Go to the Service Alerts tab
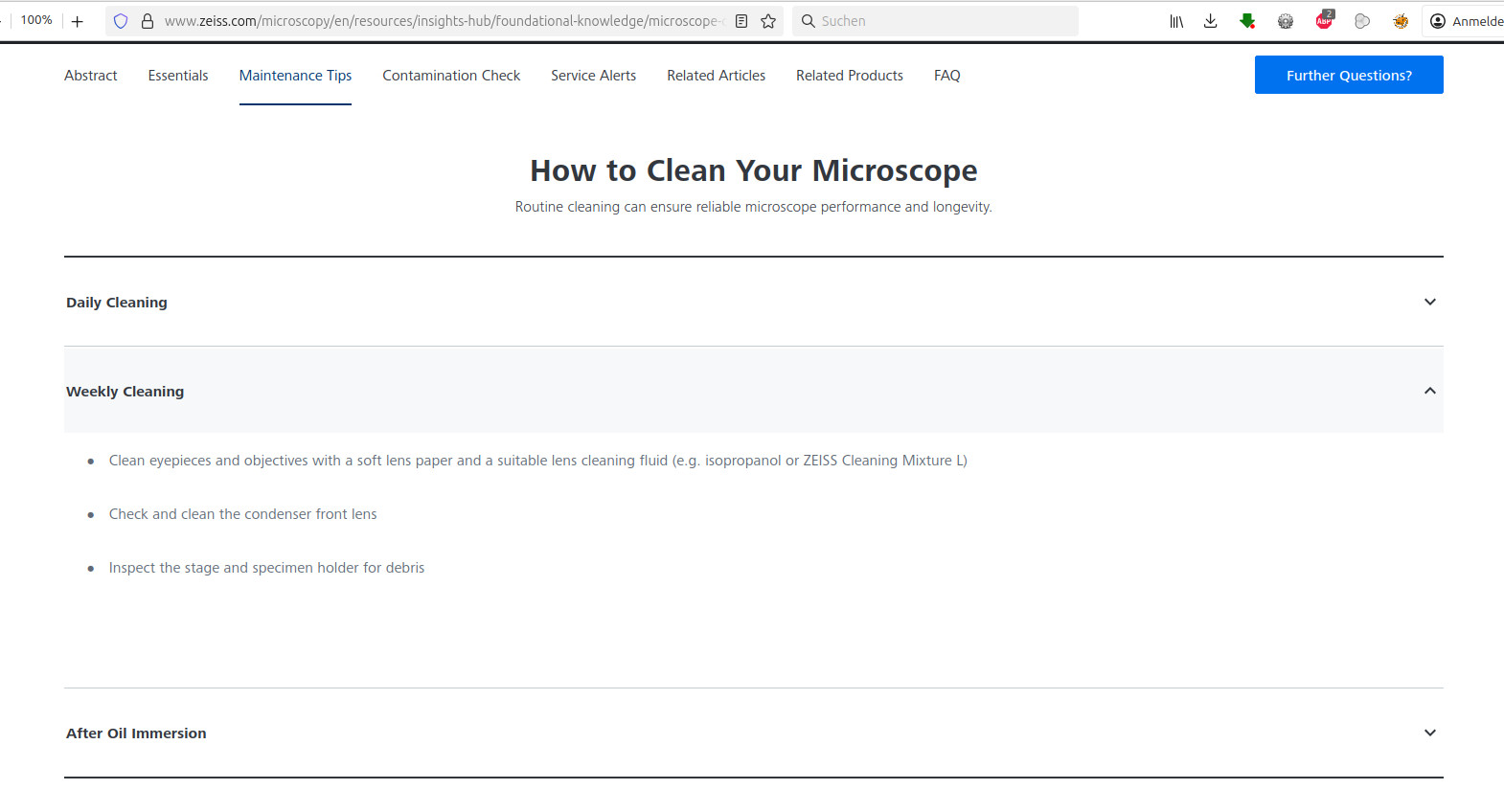1504x812 pixels. (x=593, y=76)
